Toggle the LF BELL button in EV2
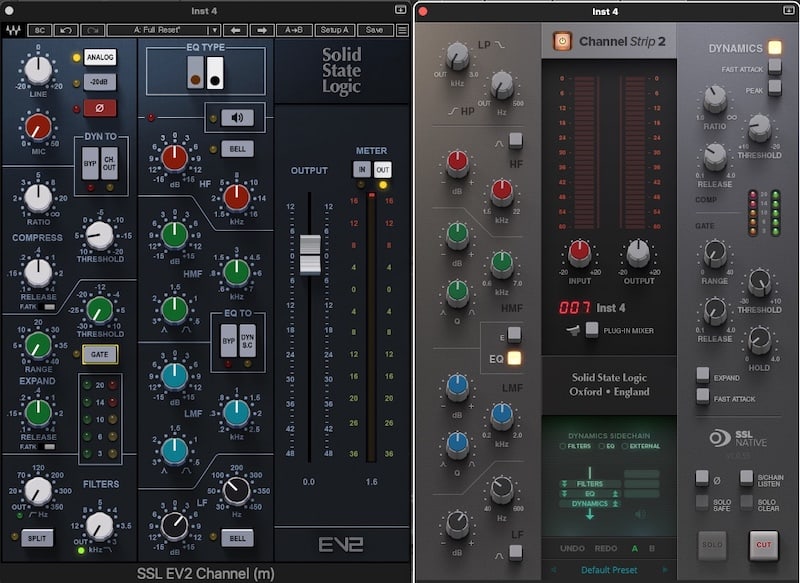This screenshot has height=583, width=800. pyautogui.click(x=237, y=538)
